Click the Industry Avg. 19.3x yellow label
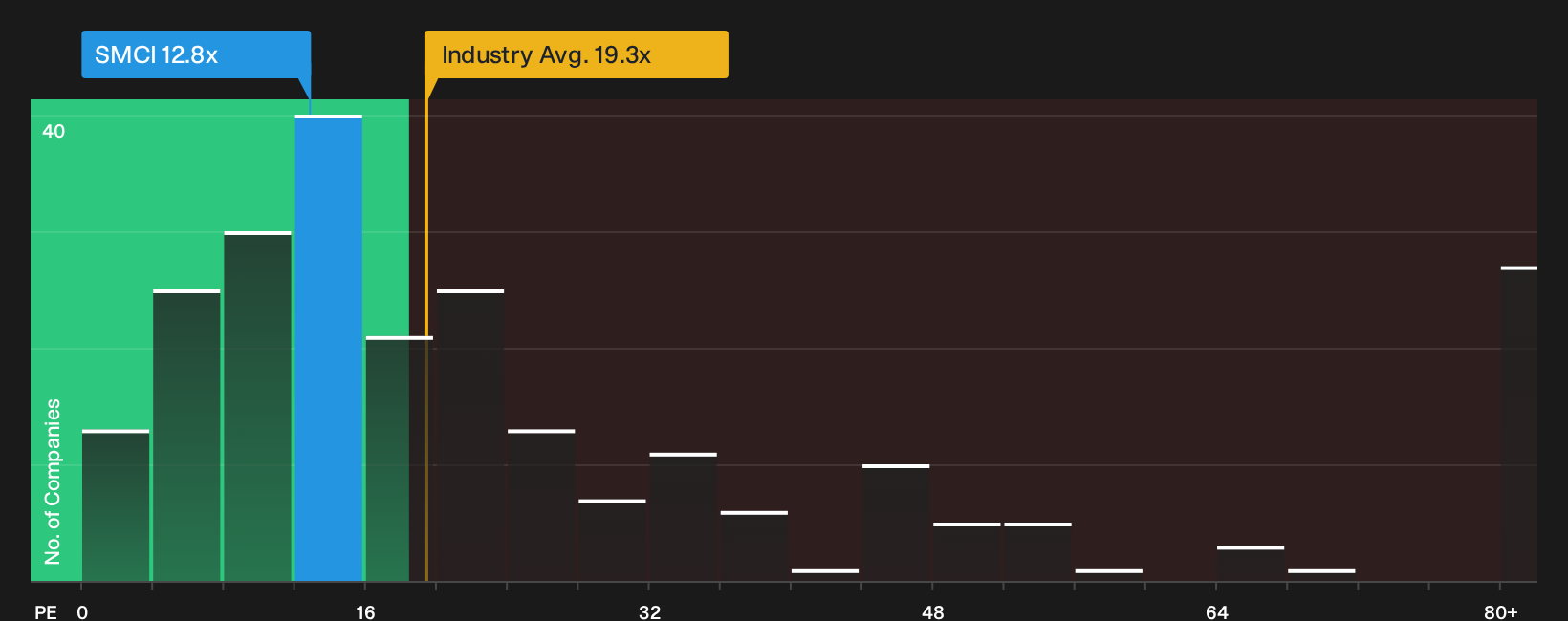Screen dimensions: 1568x621 [577, 54]
